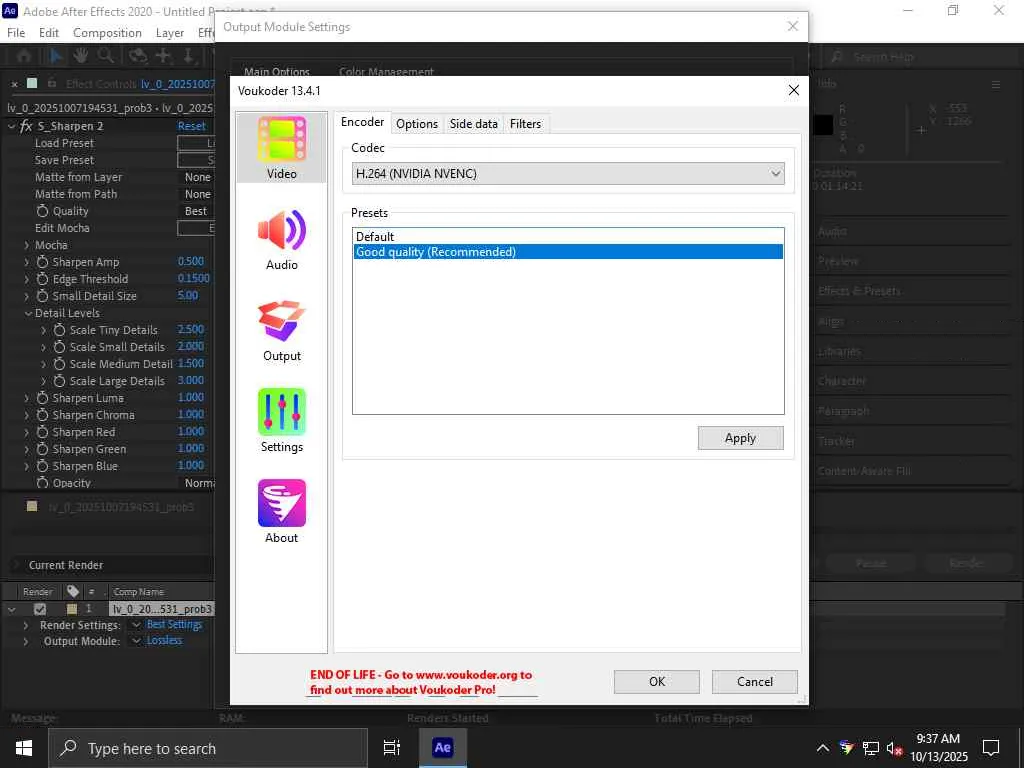Select the Selection arrow tool

56,56
